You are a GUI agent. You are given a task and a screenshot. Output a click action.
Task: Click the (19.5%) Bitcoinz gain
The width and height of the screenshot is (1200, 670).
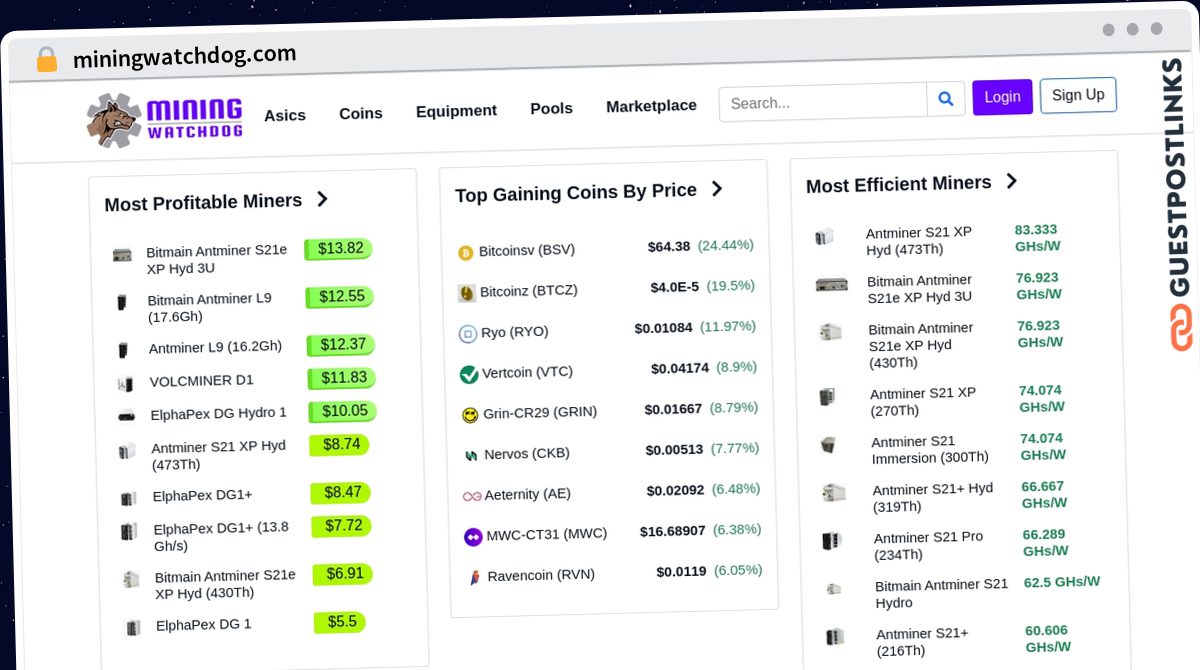pos(731,286)
